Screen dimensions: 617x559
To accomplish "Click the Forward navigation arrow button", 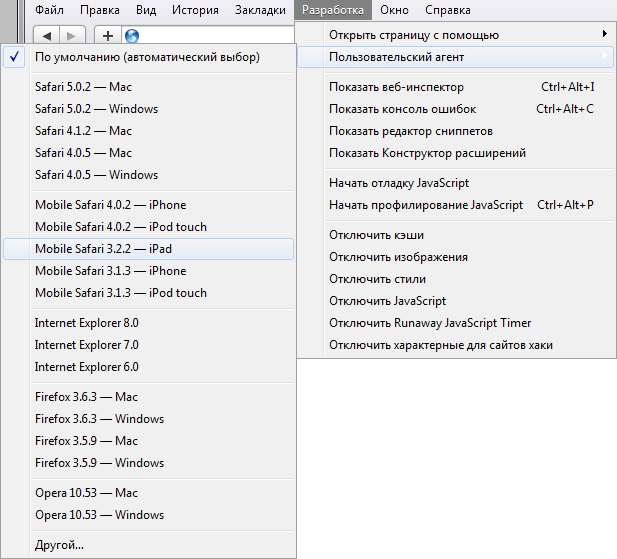I will tap(73, 35).
